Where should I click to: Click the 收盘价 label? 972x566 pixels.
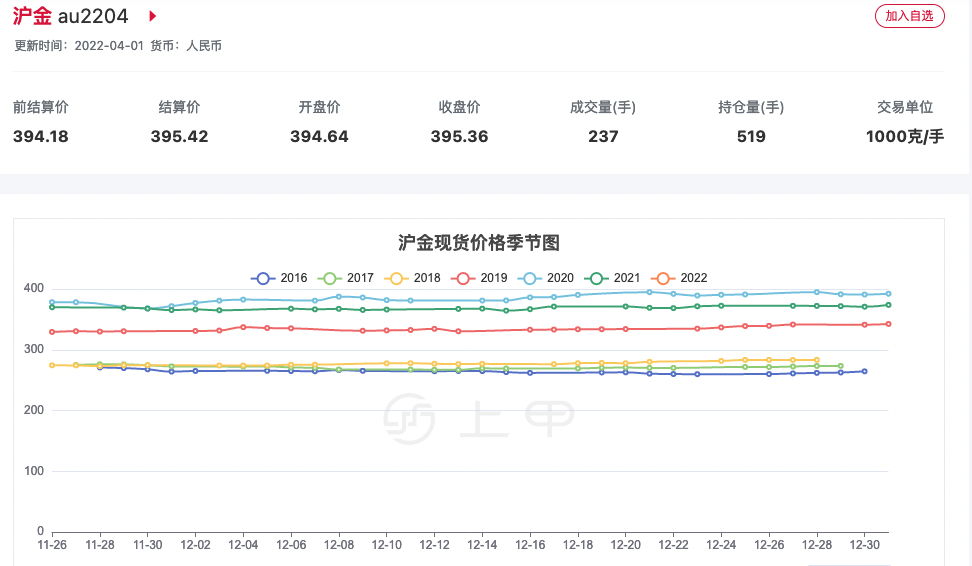click(x=459, y=107)
